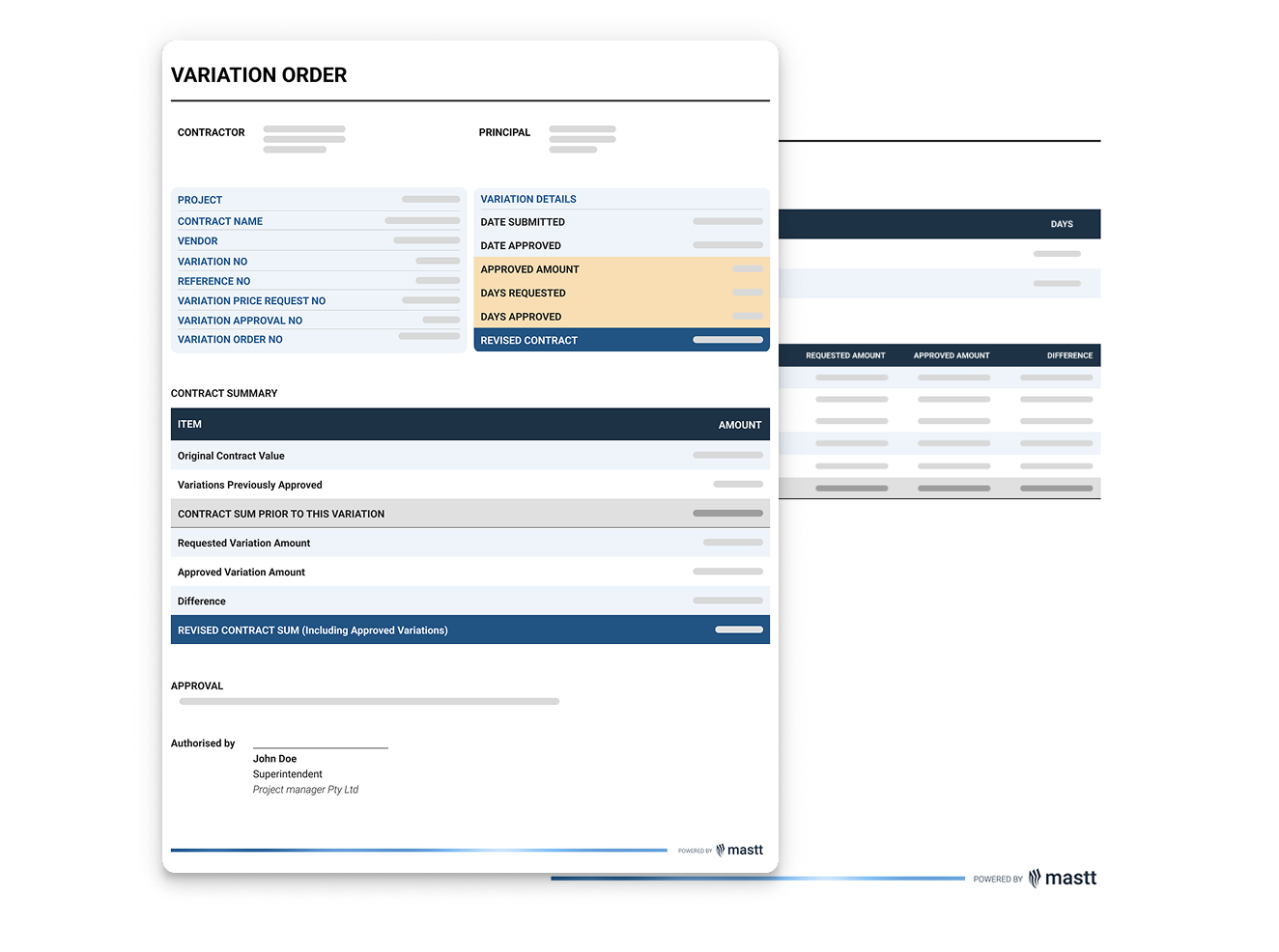Click the Original Contract Value amount field
This screenshot has width=1279, height=952.
coord(727,455)
